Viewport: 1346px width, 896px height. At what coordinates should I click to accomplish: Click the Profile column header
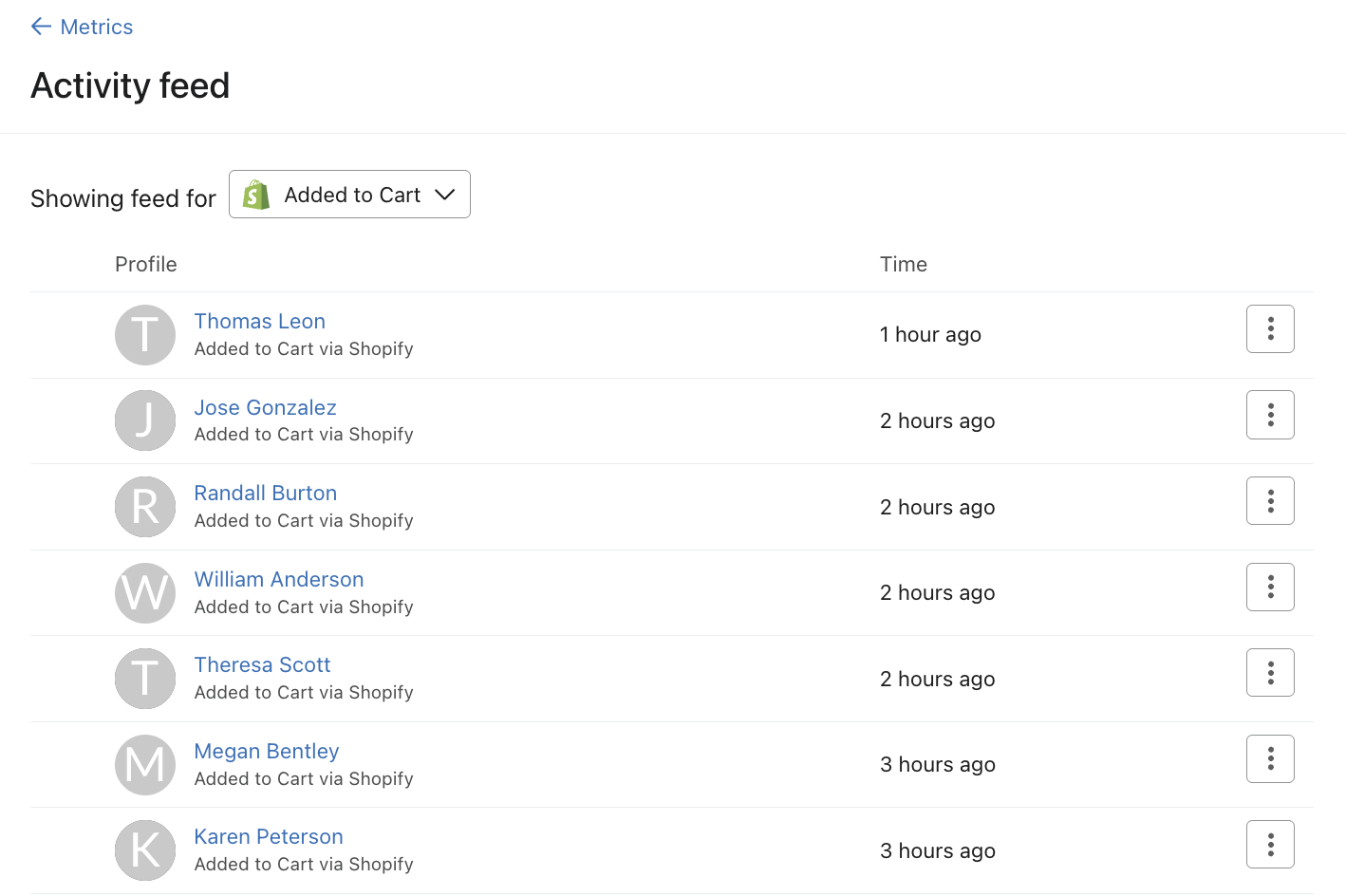tap(145, 264)
